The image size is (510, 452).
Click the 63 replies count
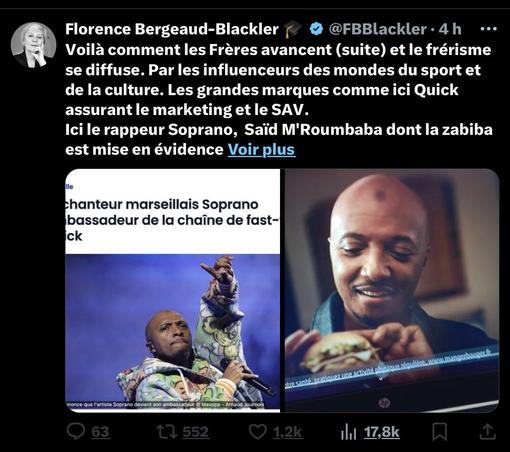tap(100, 432)
